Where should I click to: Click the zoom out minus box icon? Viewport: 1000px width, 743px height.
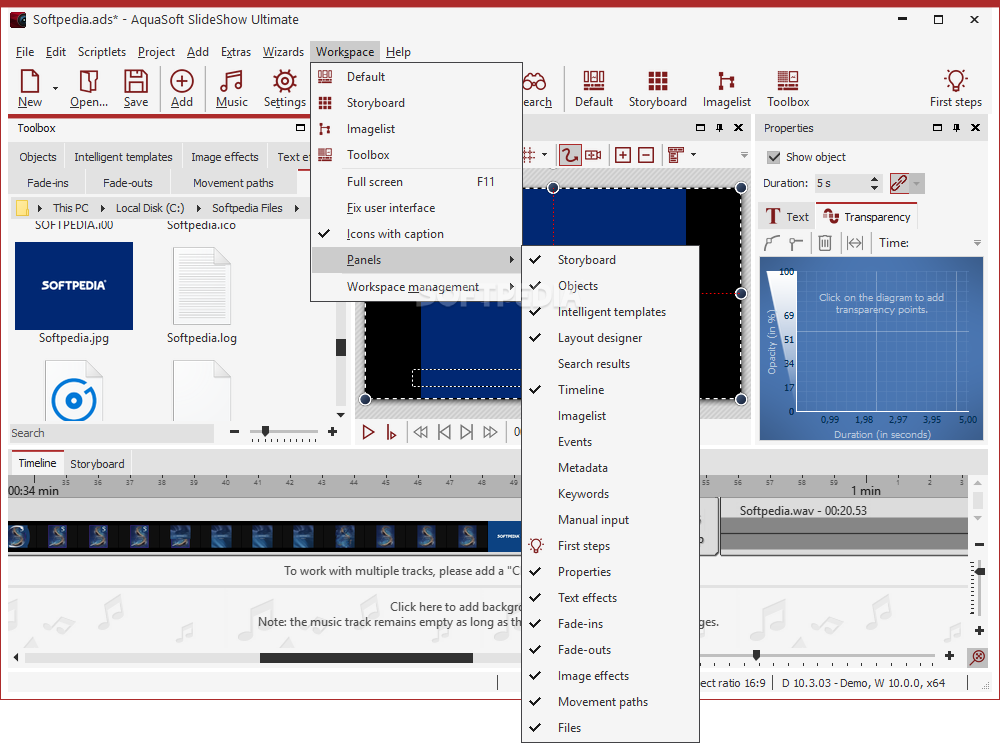pyautogui.click(x=646, y=155)
